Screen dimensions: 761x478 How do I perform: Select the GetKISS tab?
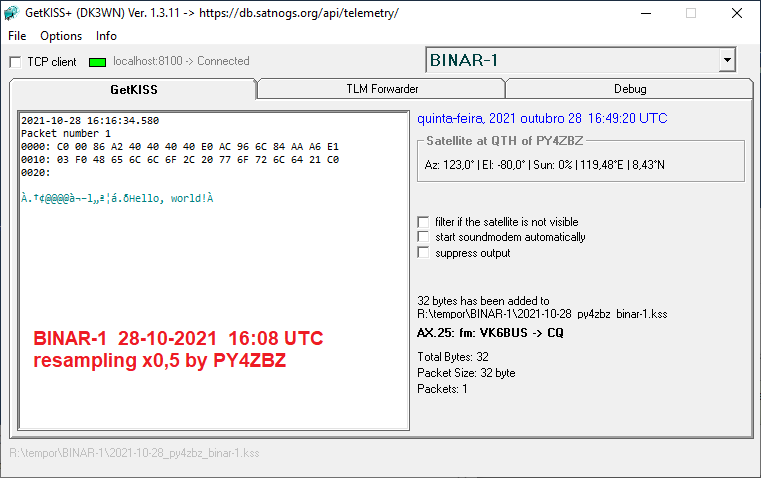(x=133, y=90)
